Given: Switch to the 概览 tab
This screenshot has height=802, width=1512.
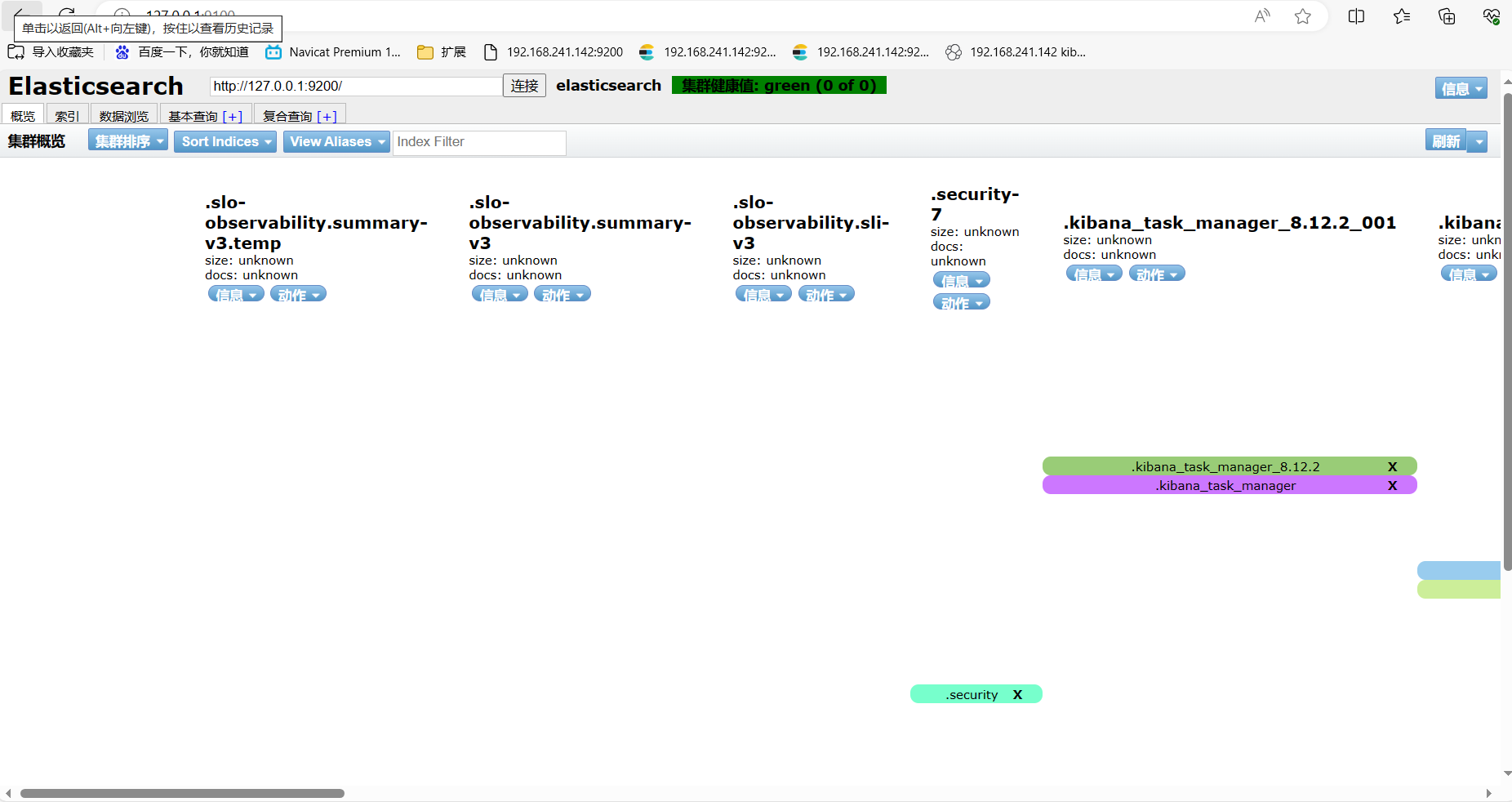Looking at the screenshot, I should point(23,116).
